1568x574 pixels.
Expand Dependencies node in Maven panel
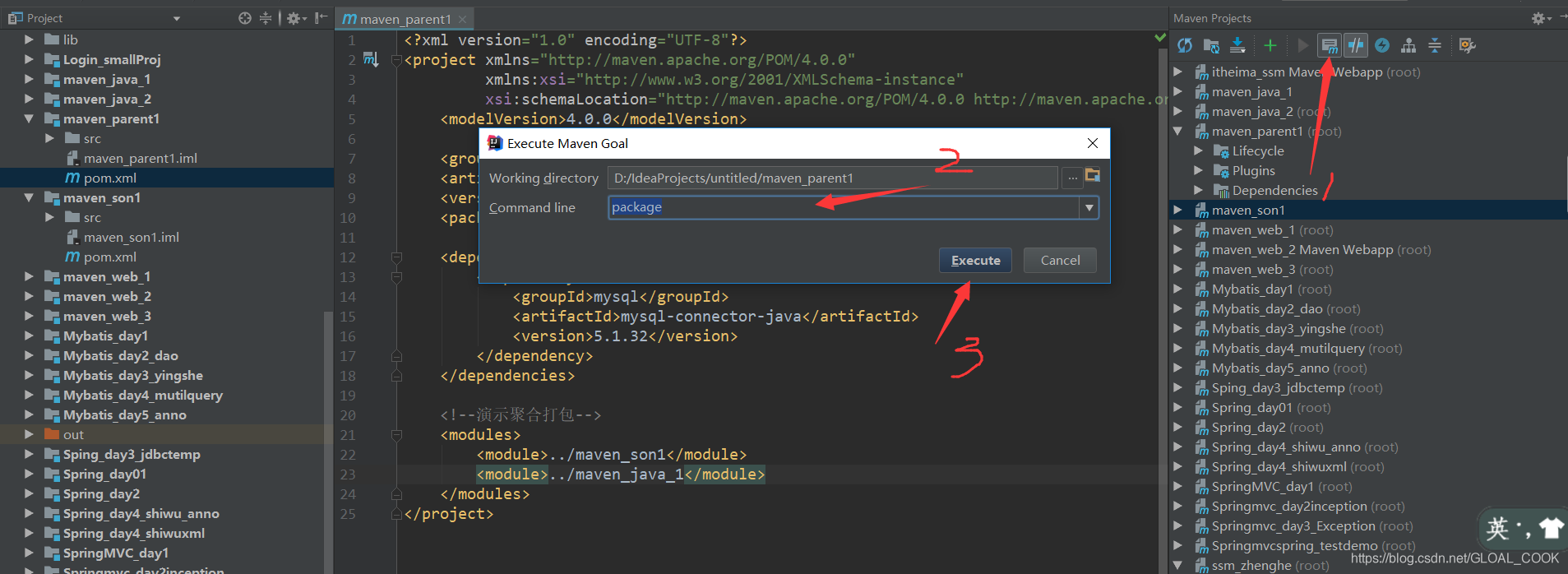click(x=1198, y=190)
